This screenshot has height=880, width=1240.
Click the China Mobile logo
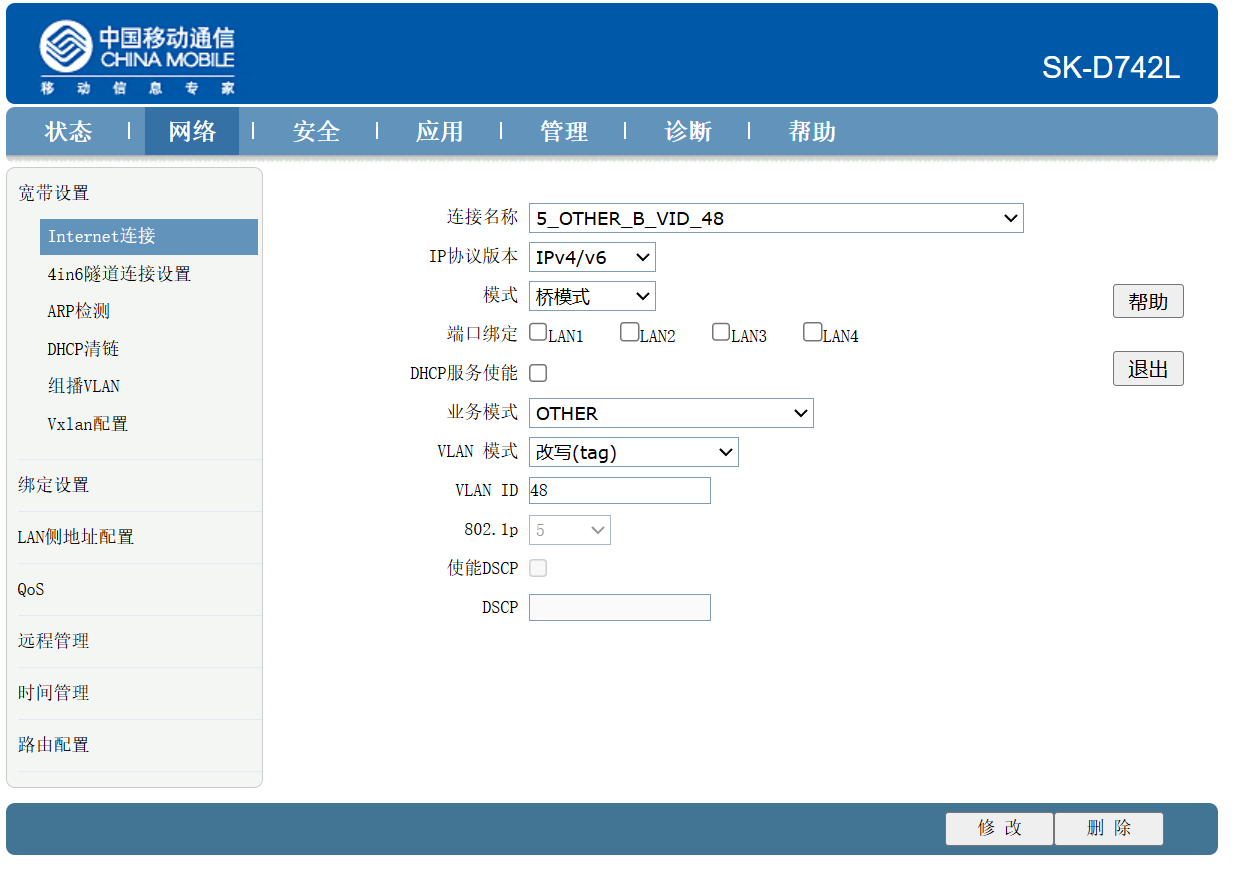[x=138, y=58]
